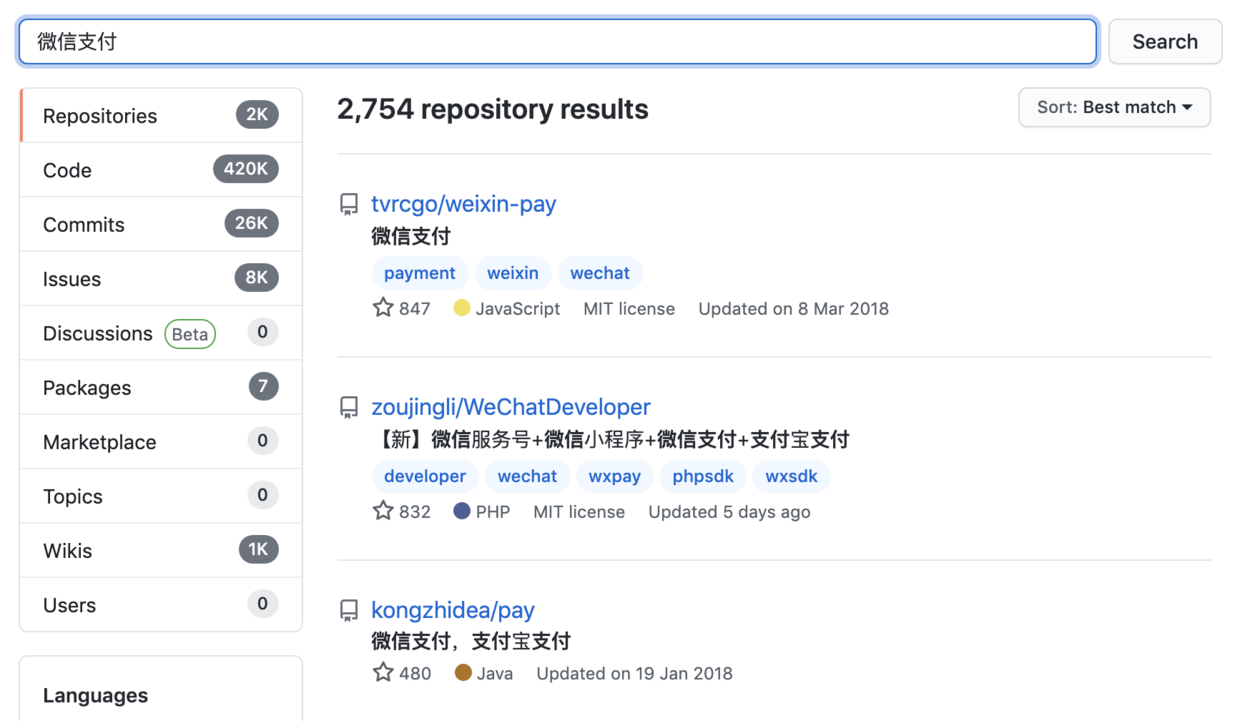The width and height of the screenshot is (1240, 721).
Task: Click the 微信支付，支付宝支付 description
Action: coord(471,641)
